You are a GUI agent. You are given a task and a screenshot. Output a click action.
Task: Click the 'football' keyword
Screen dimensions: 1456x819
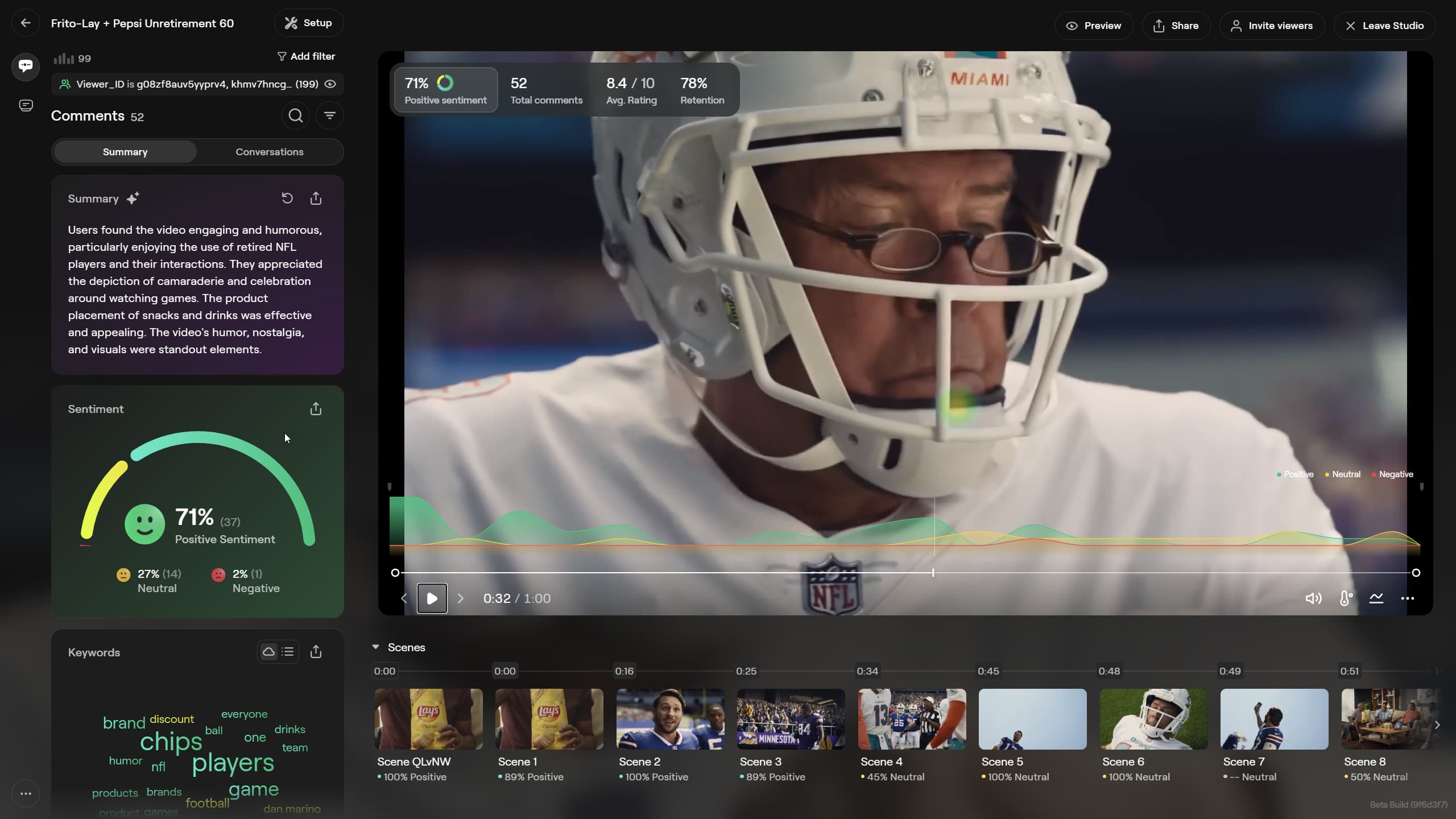pos(208,803)
